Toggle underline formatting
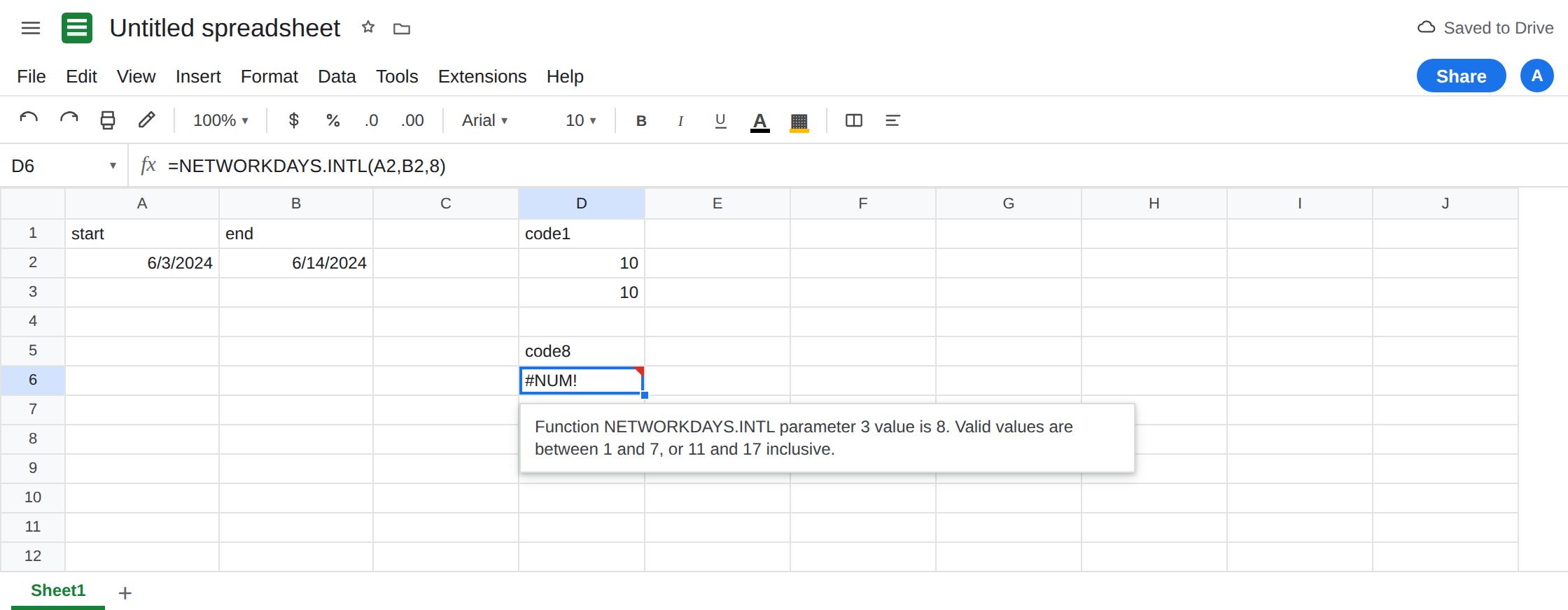This screenshot has height=610, width=1568. click(720, 121)
